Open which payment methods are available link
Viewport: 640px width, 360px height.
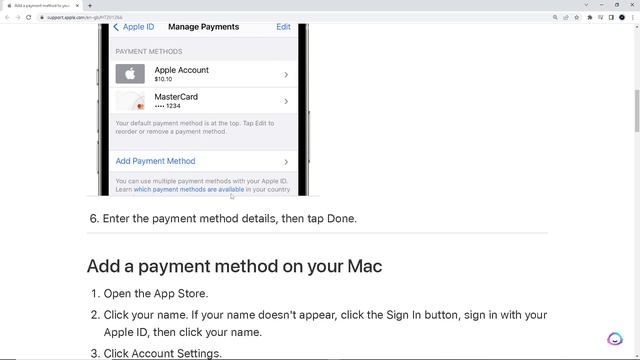(189, 189)
